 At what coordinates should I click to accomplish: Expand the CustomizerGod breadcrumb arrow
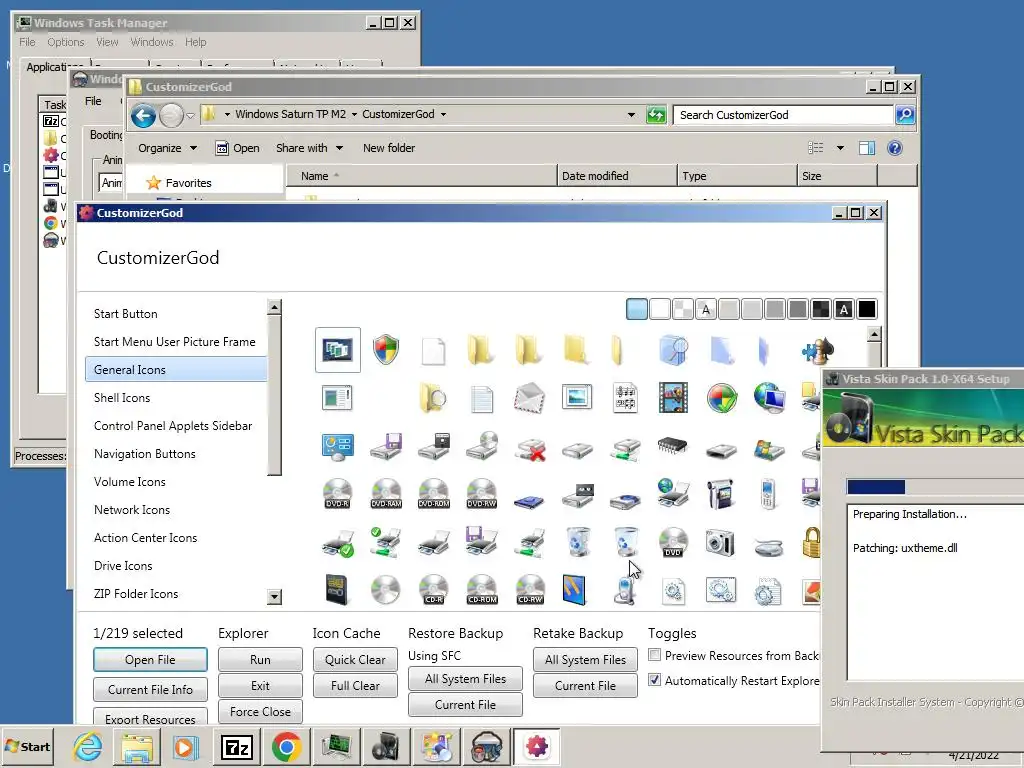[x=443, y=114]
